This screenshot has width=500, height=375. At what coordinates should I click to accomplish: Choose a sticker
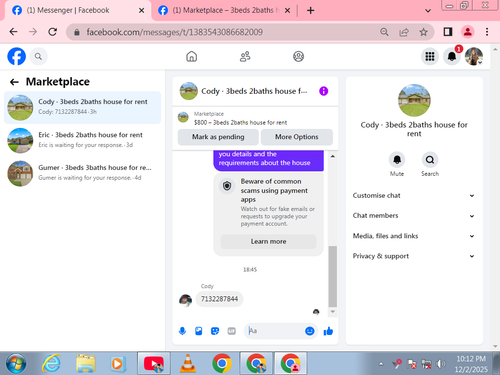[x=215, y=331]
